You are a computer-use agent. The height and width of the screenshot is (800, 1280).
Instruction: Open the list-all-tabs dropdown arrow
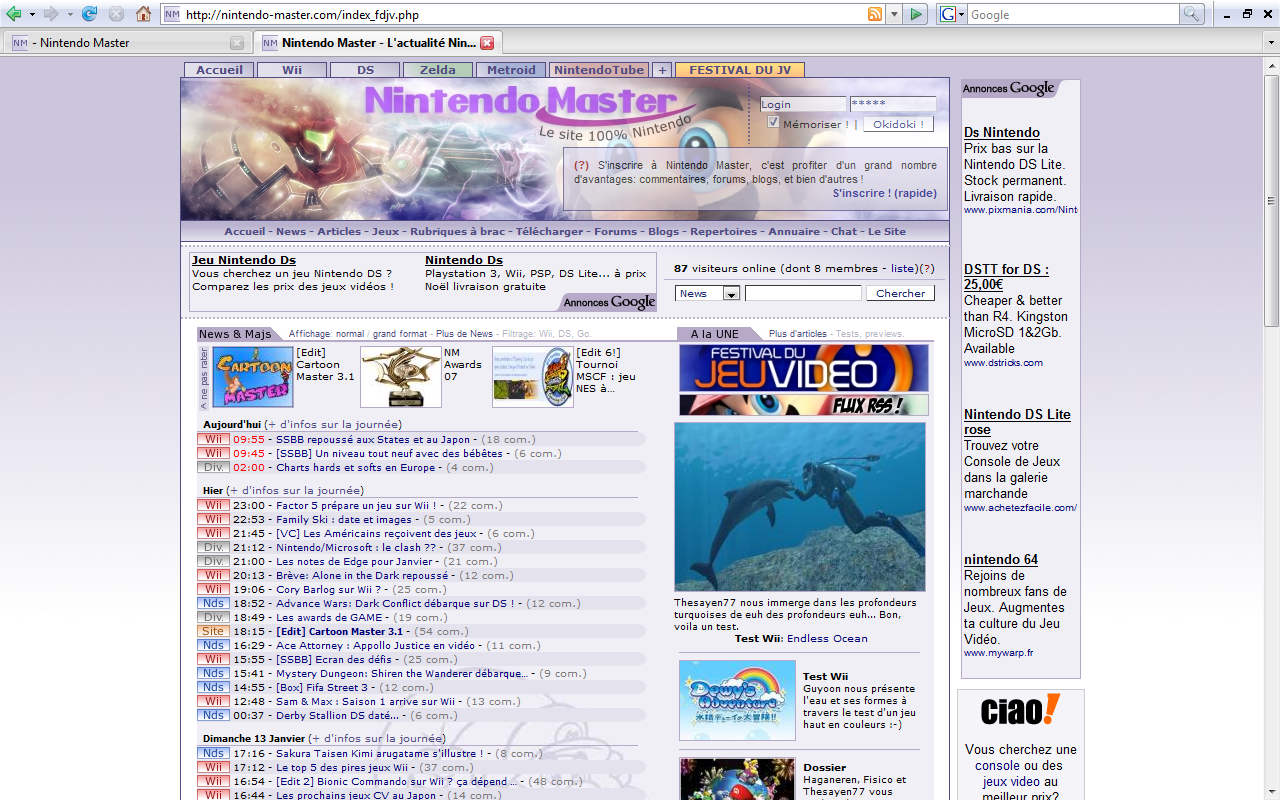(x=1271, y=43)
